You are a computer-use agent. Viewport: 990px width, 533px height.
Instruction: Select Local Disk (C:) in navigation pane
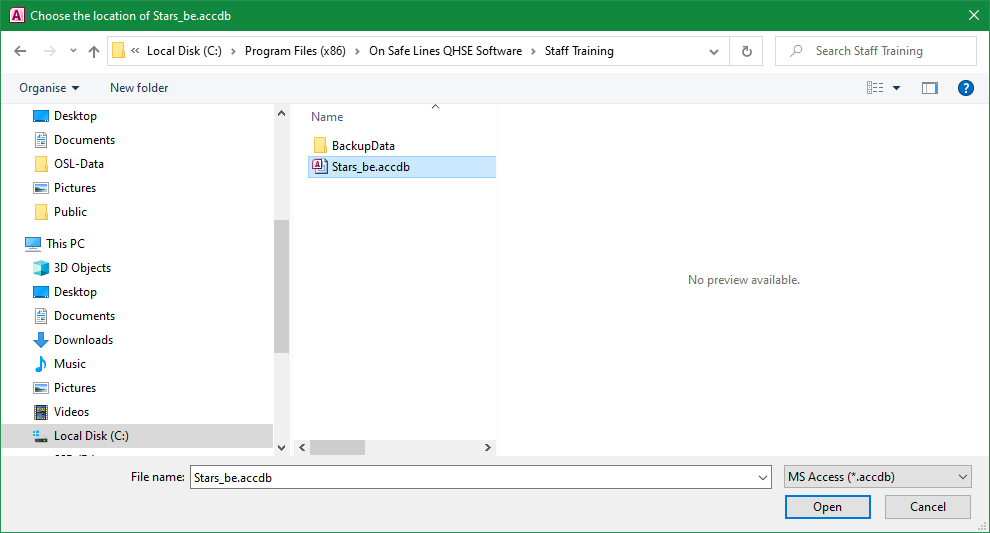click(138, 436)
